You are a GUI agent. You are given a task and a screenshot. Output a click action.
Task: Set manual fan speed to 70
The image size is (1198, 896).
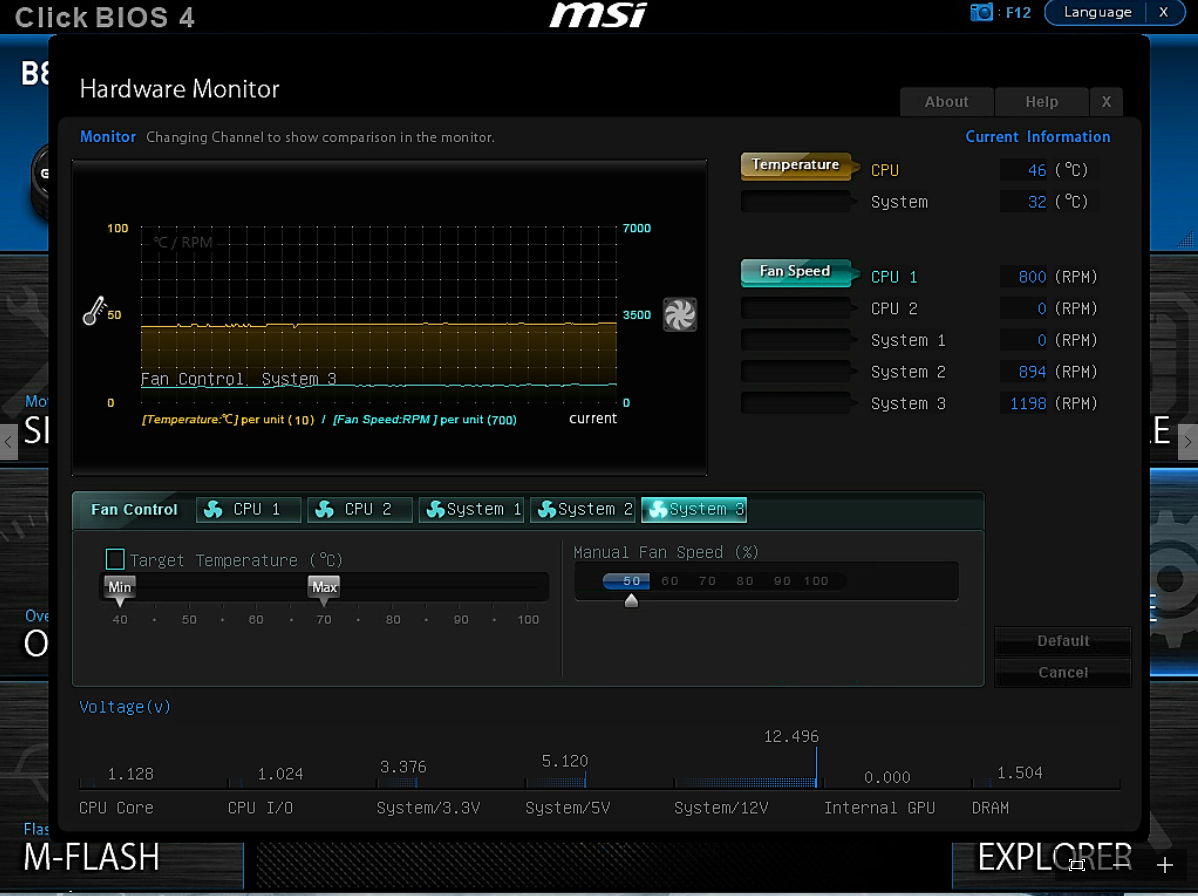click(x=707, y=581)
